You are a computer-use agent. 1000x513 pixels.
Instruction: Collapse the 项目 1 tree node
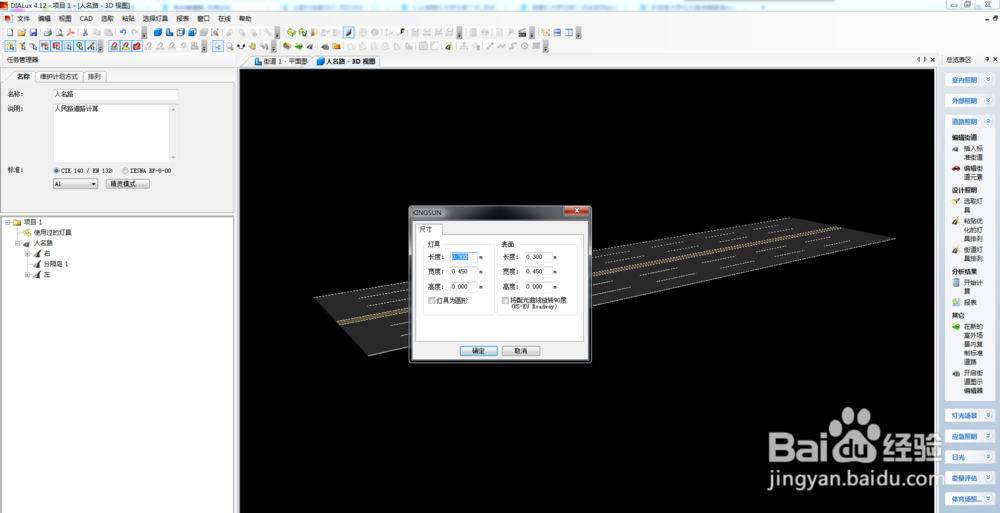[x=8, y=222]
